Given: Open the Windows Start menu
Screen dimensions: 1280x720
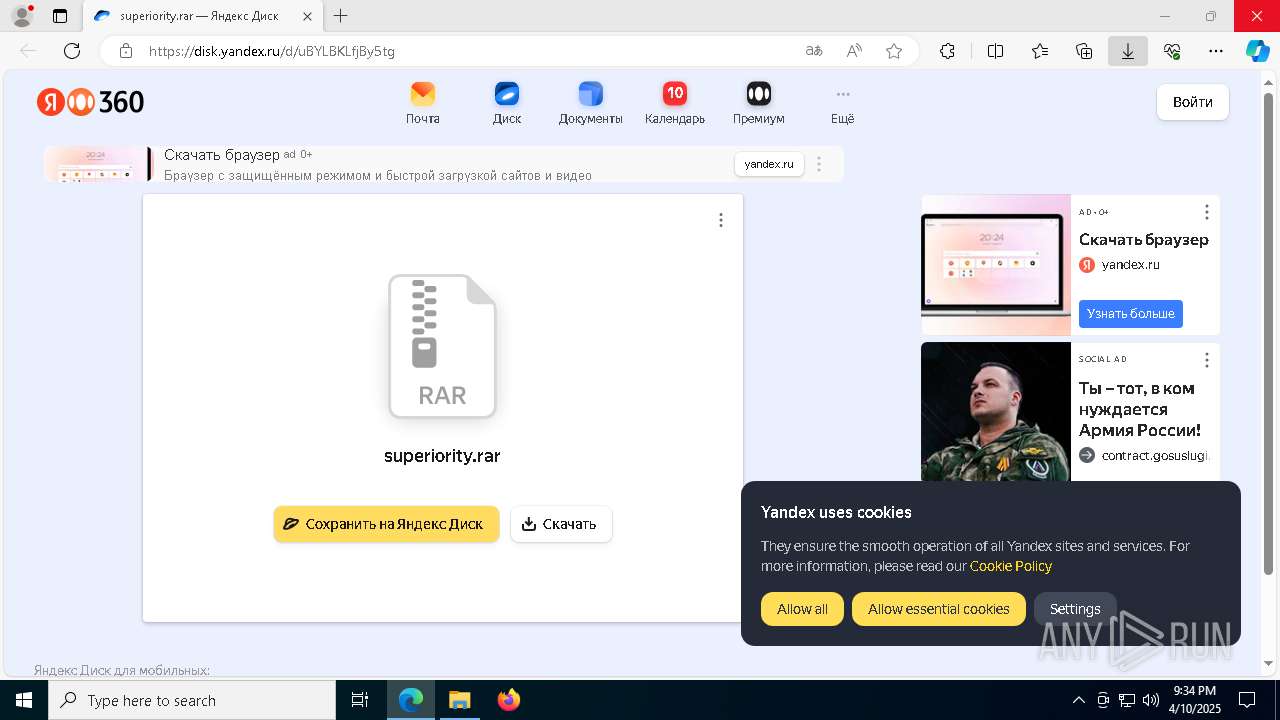Looking at the screenshot, I should point(24,700).
